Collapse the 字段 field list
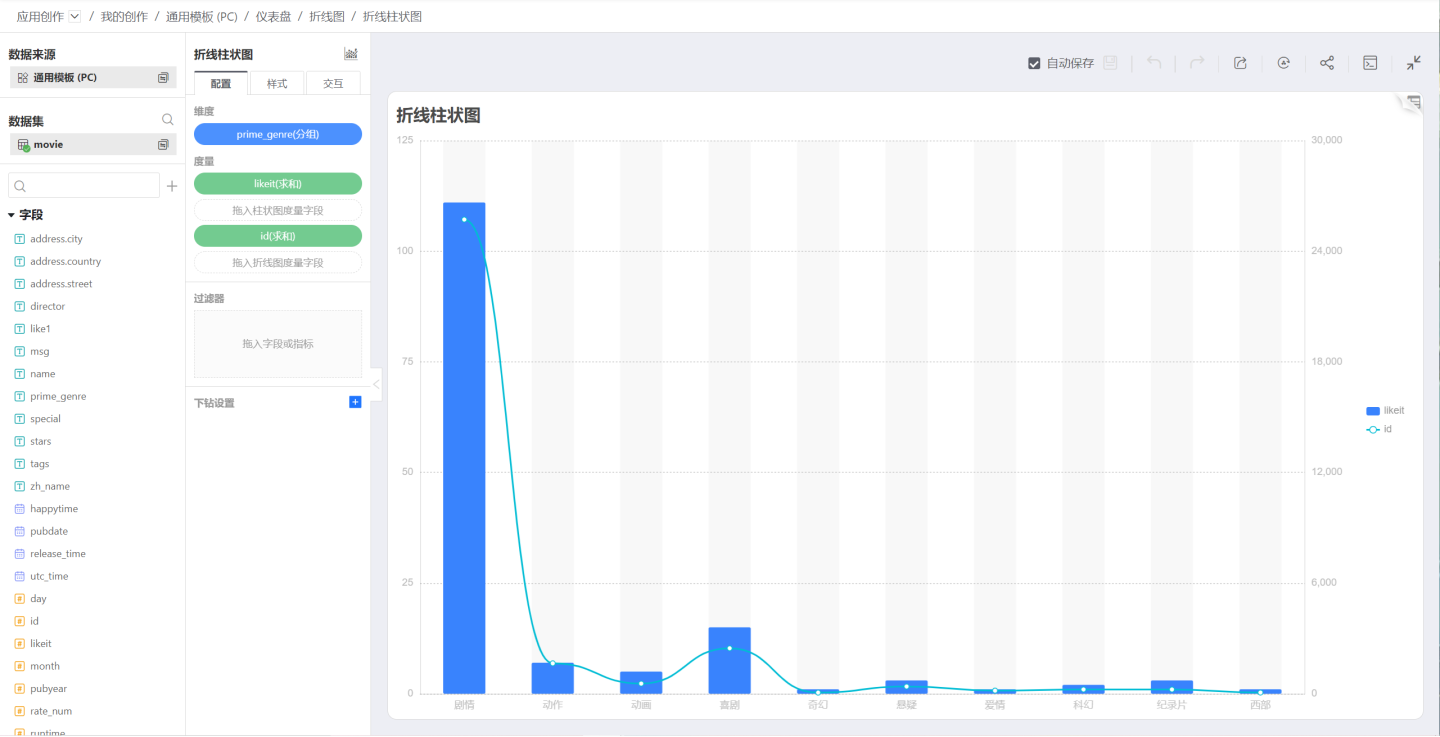 tap(11, 215)
